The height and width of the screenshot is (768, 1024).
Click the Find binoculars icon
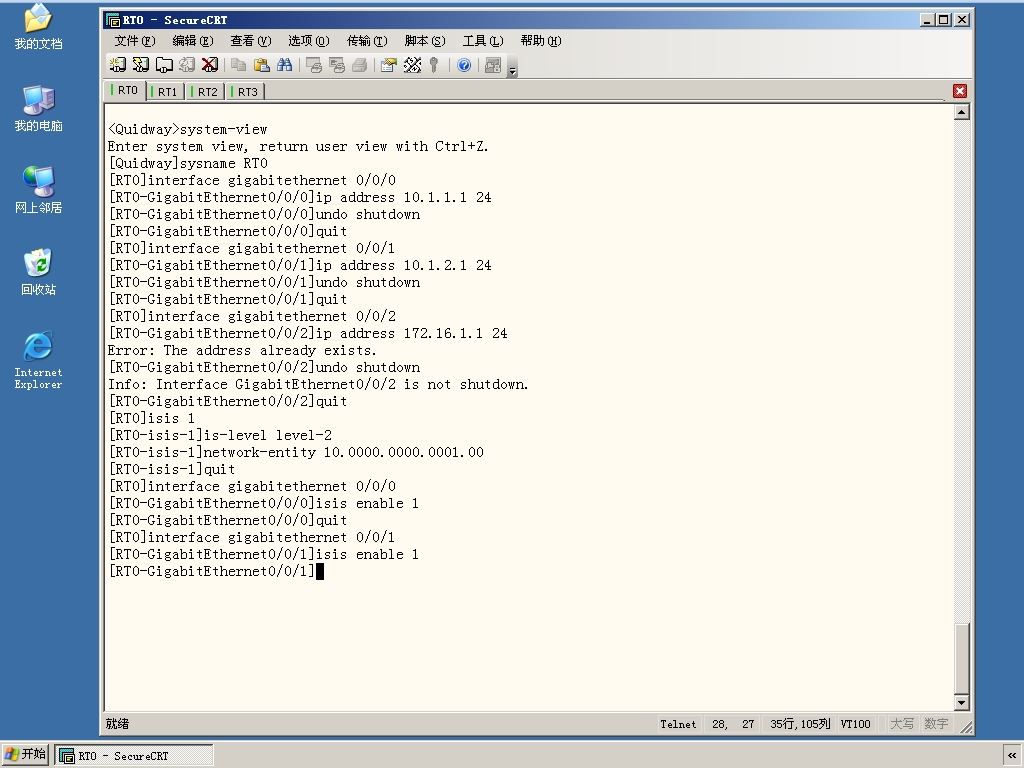click(285, 65)
